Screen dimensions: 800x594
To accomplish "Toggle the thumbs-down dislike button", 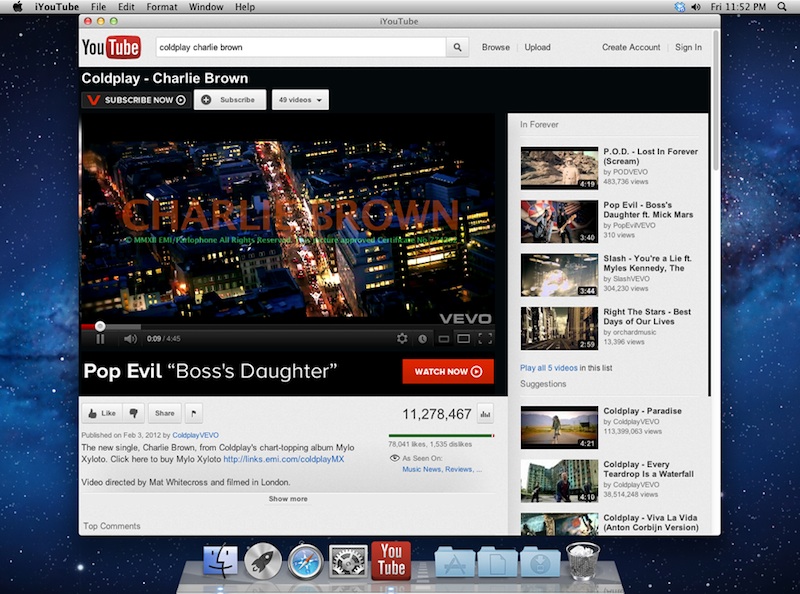I will (134, 413).
